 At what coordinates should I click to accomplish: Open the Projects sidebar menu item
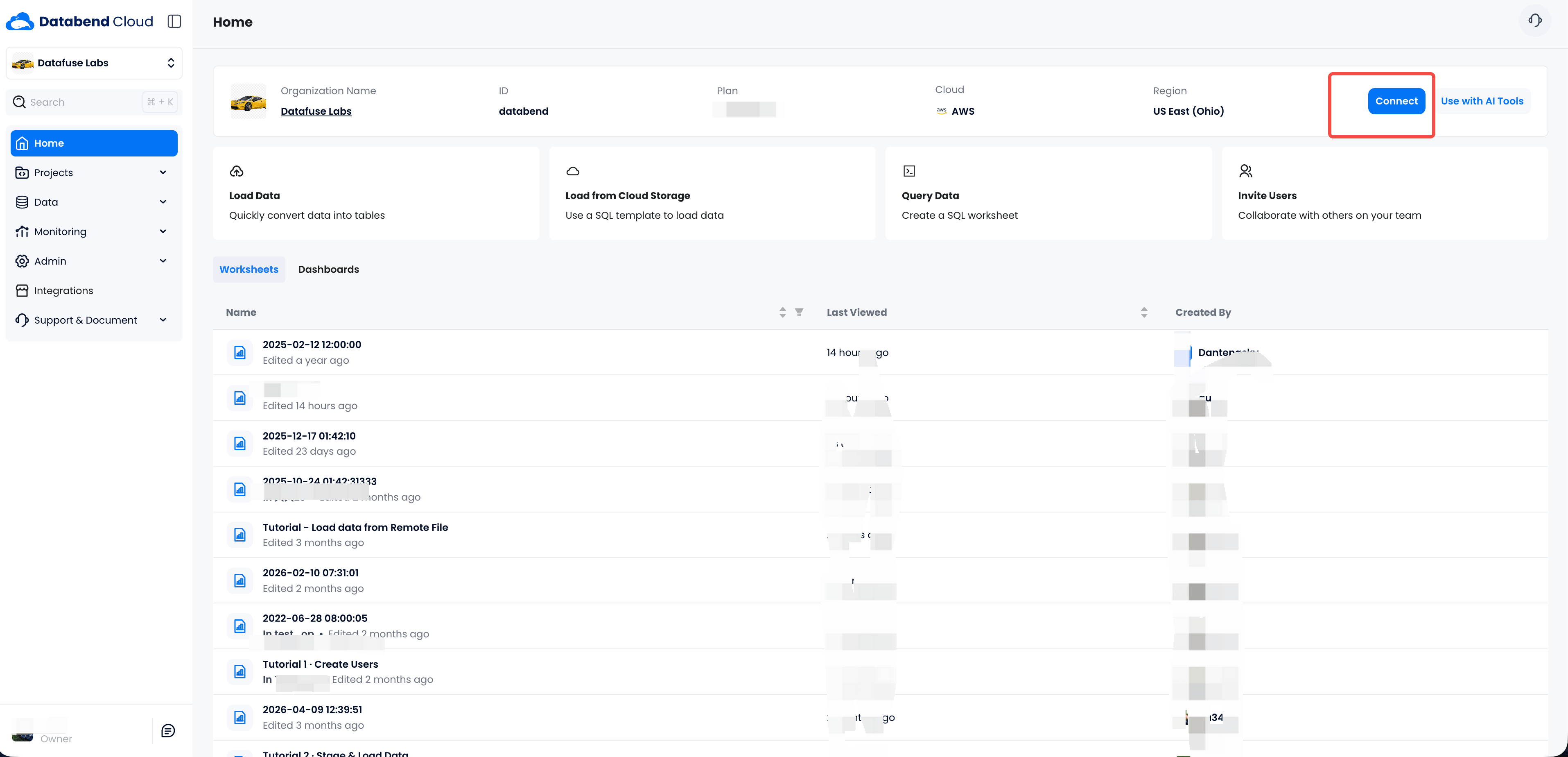click(x=94, y=172)
